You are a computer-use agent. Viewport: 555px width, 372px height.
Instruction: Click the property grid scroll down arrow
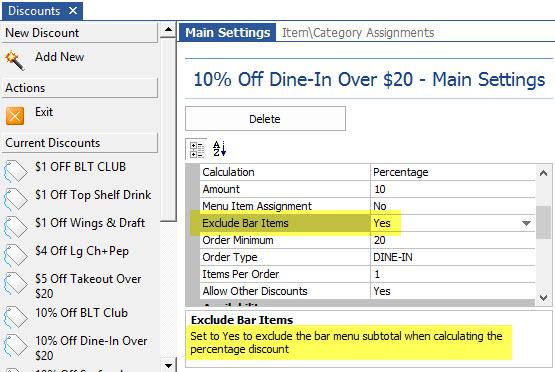(544, 298)
